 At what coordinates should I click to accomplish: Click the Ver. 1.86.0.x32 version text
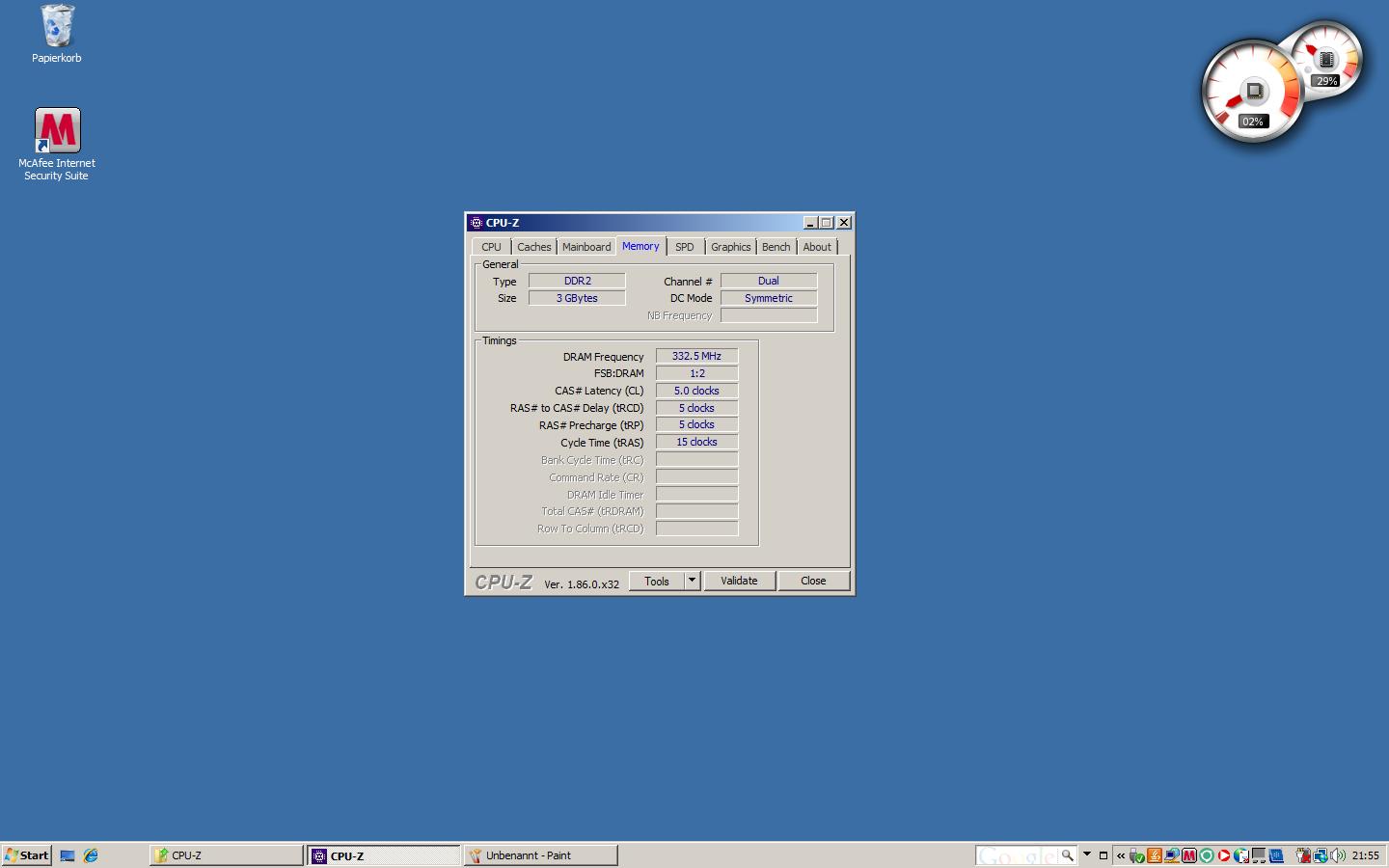click(x=582, y=583)
